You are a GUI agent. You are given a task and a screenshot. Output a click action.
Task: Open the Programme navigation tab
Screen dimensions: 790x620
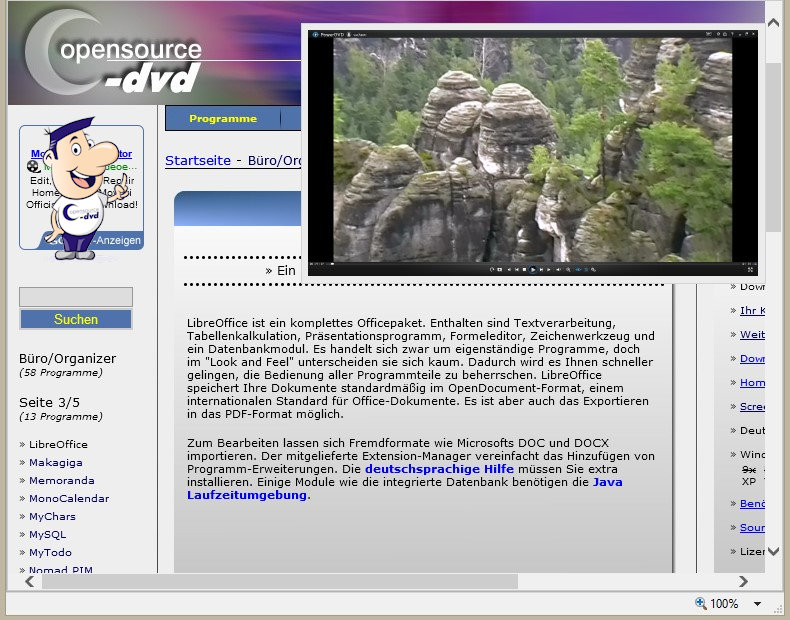pyautogui.click(x=223, y=118)
